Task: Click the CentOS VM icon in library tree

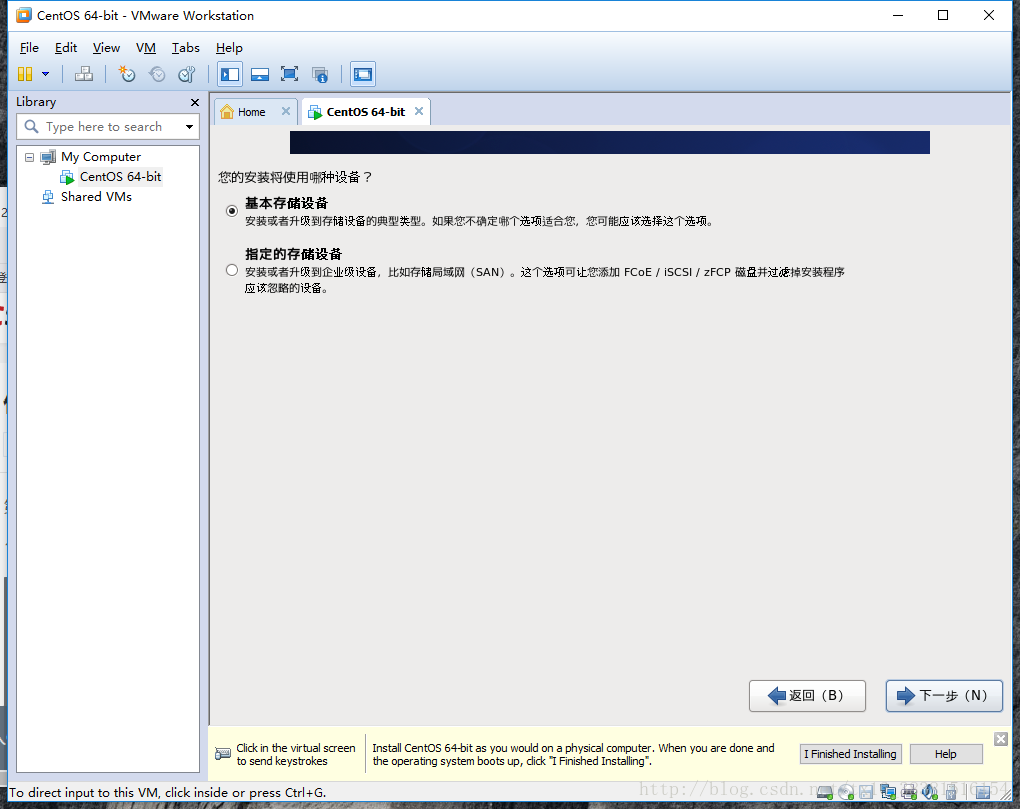Action: 67,177
